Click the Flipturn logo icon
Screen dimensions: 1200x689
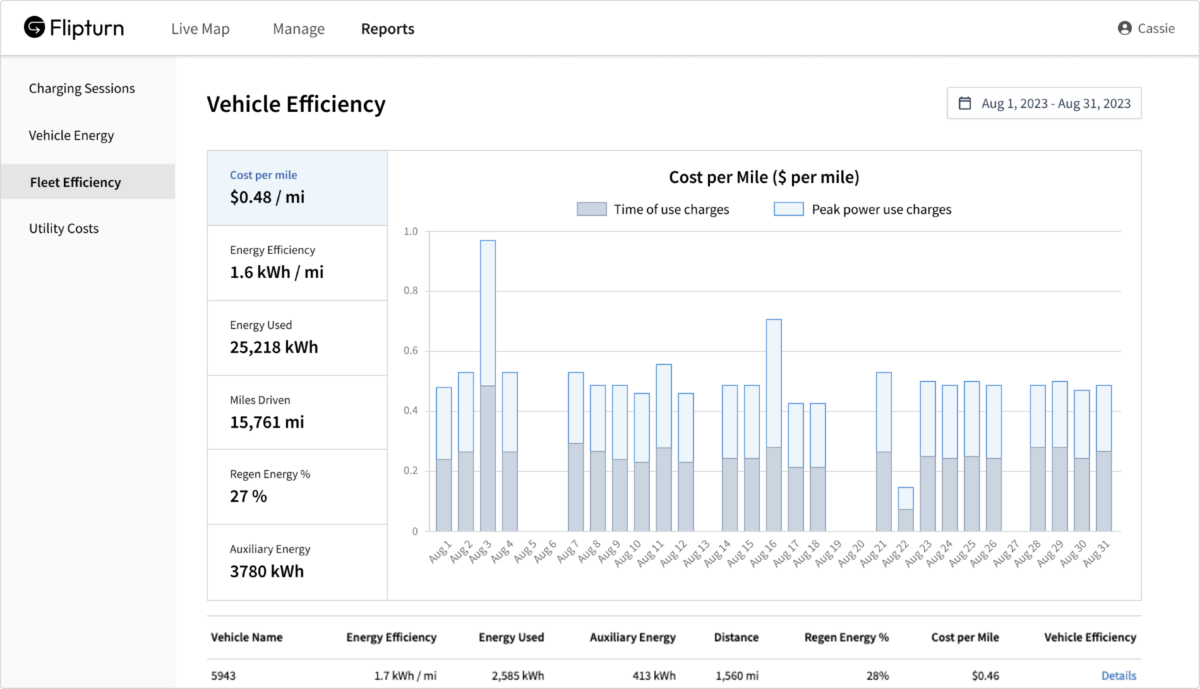35,28
